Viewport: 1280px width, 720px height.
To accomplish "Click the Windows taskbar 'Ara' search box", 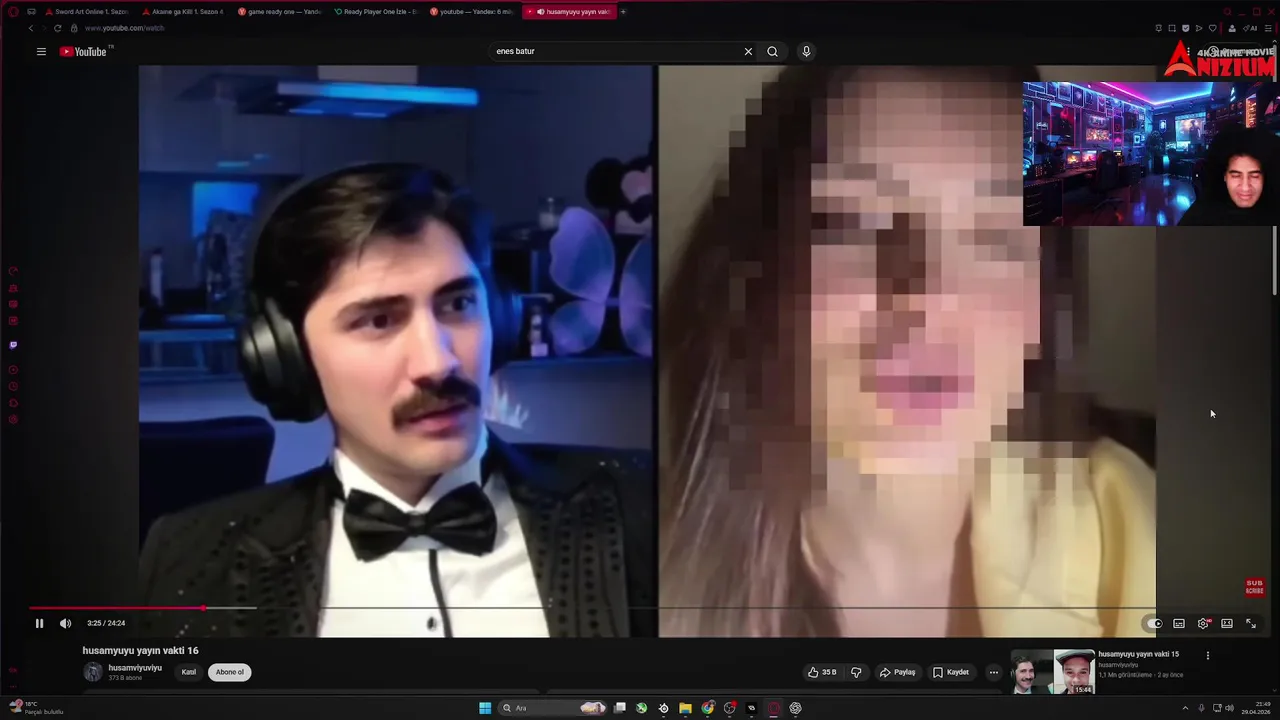I will 554,708.
